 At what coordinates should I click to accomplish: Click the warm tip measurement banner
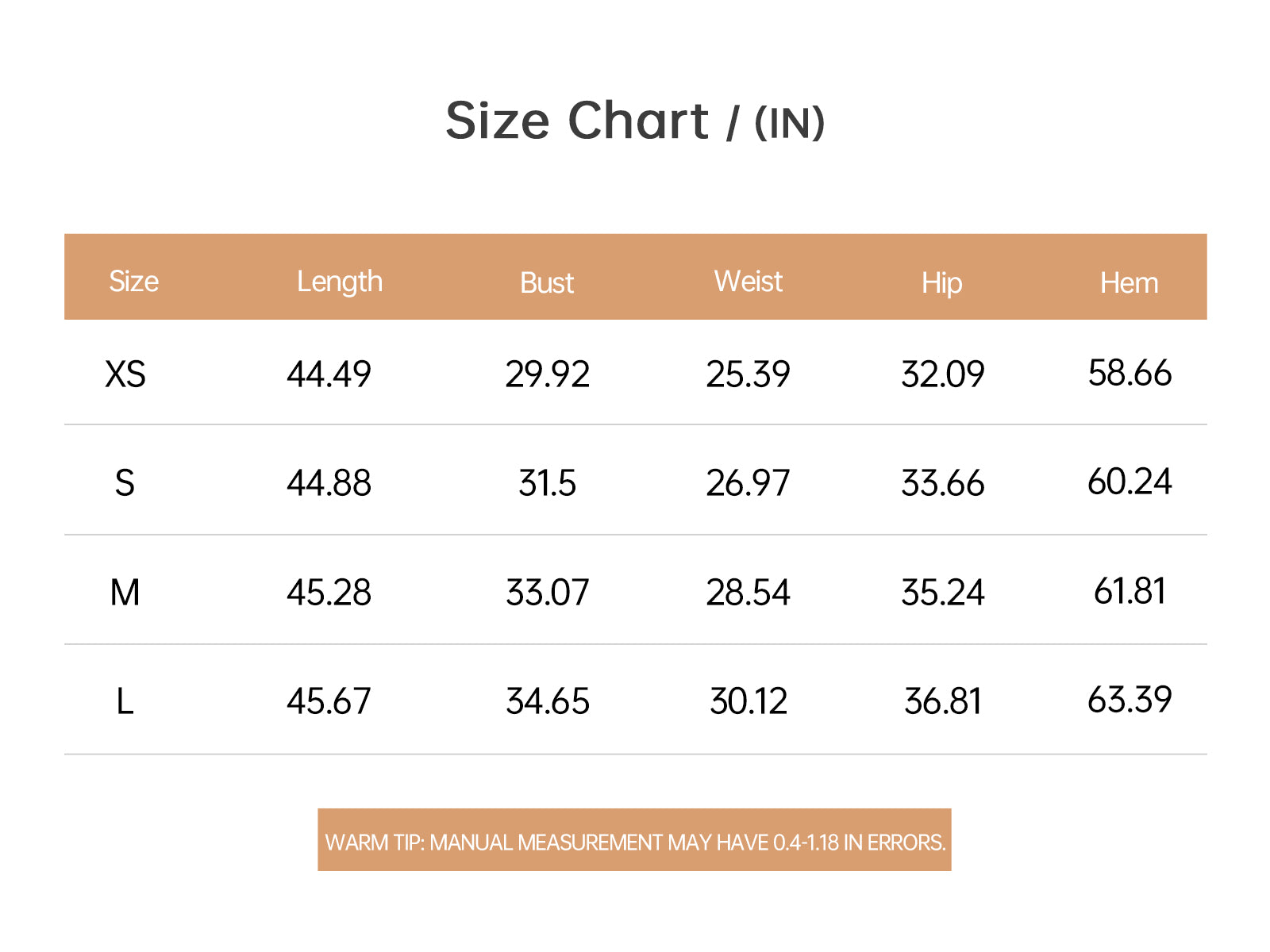pos(634,841)
